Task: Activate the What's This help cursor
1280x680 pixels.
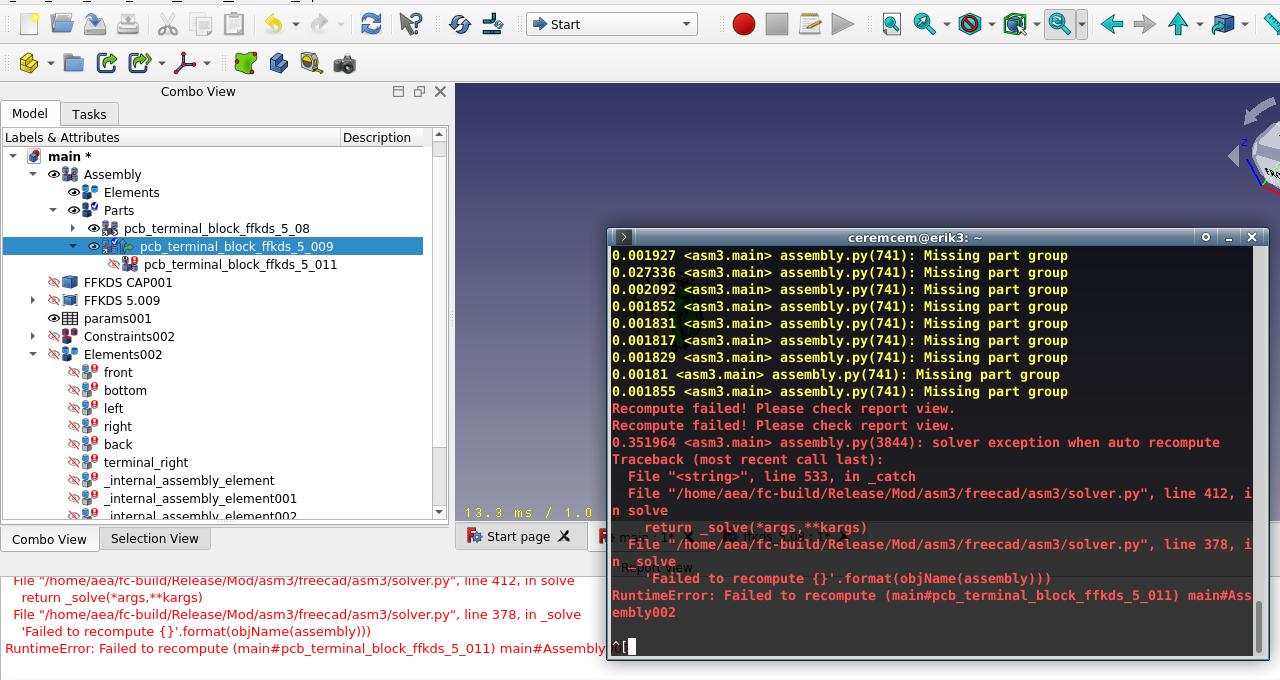Action: [410, 23]
